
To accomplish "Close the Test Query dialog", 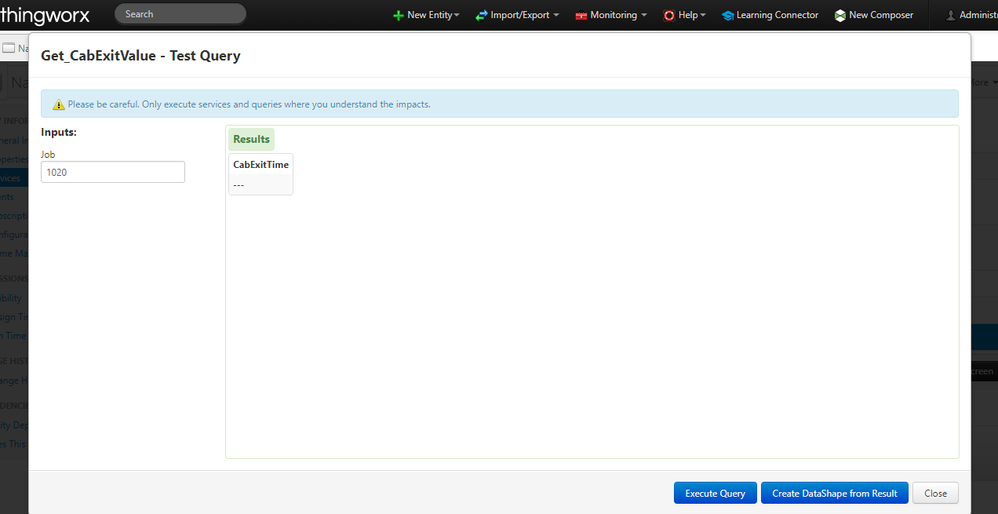I will coord(936,493).
